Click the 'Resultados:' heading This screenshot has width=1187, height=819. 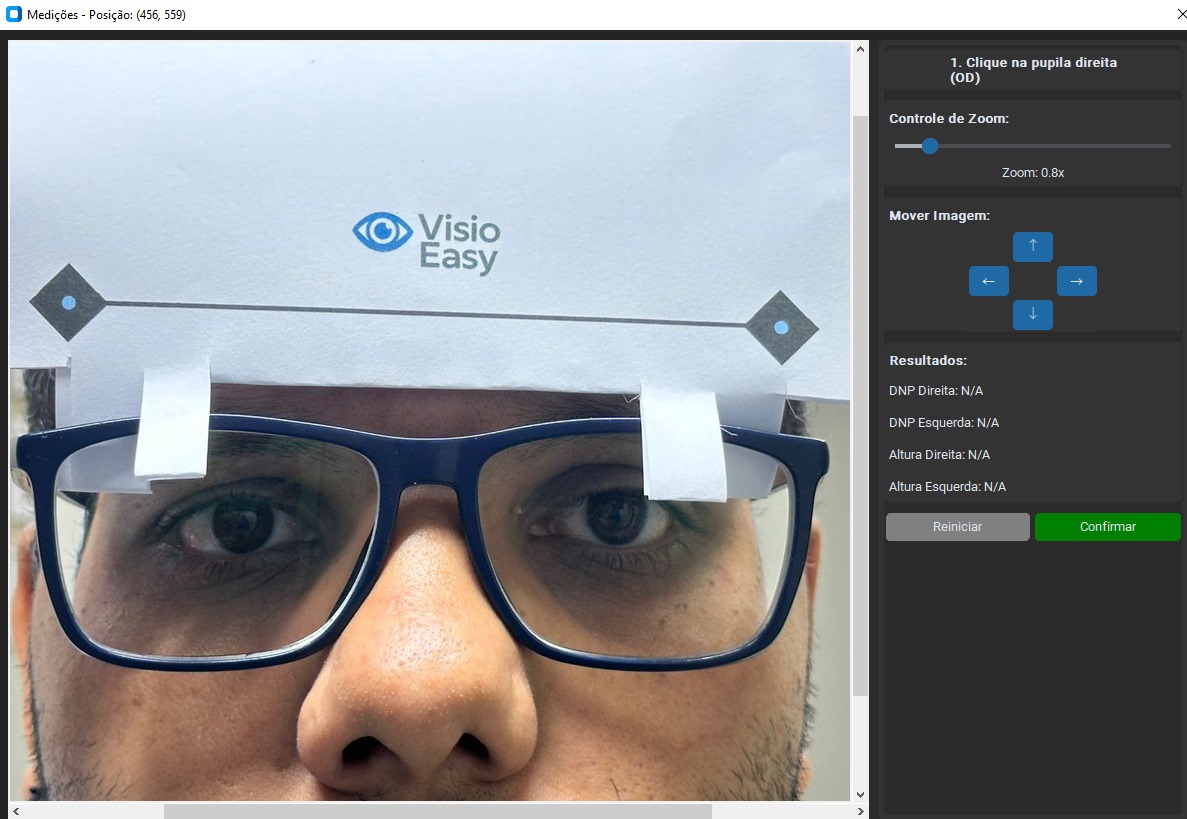click(x=927, y=360)
